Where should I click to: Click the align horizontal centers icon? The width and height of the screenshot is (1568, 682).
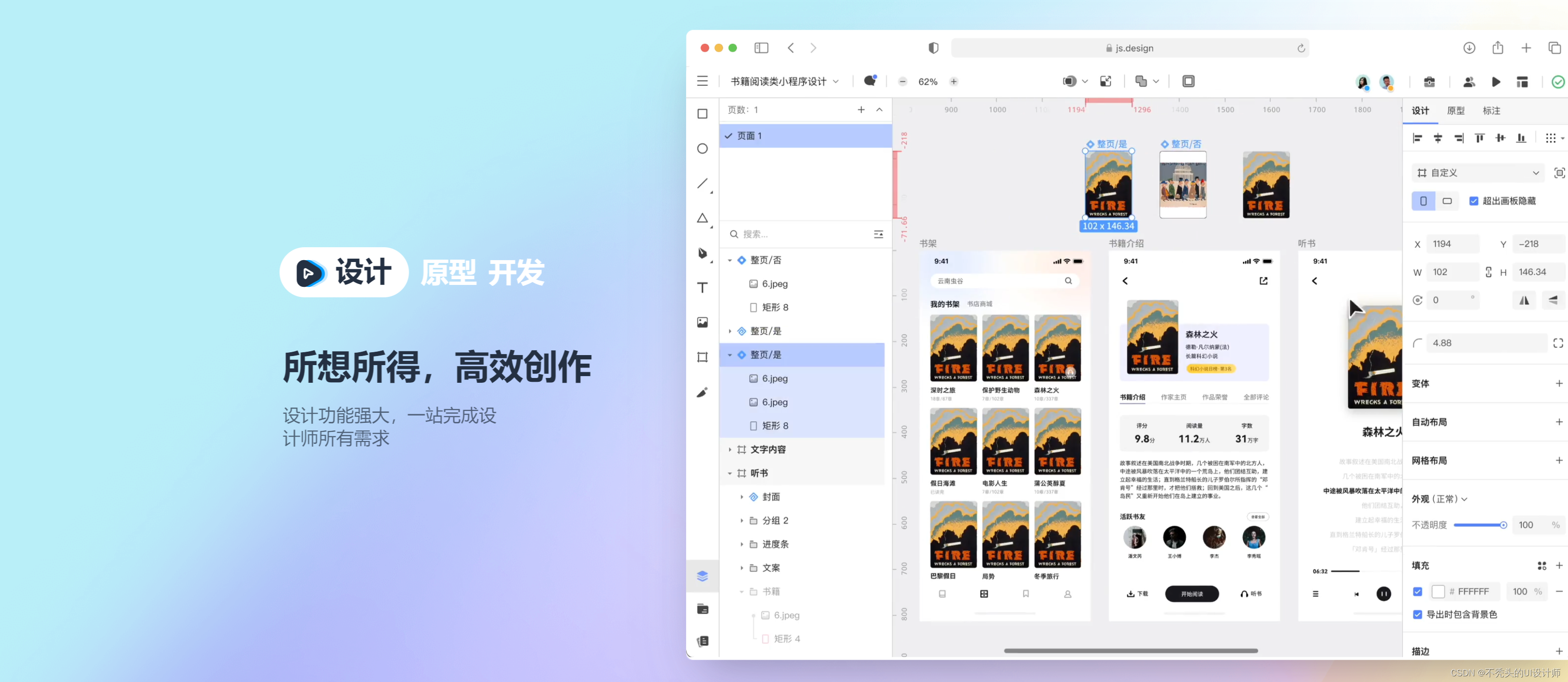1438,138
